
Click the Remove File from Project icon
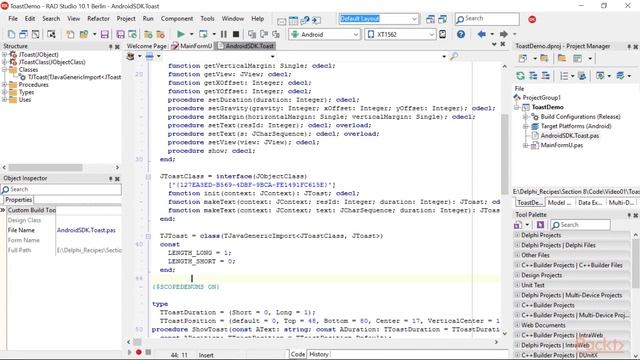pos(161,35)
